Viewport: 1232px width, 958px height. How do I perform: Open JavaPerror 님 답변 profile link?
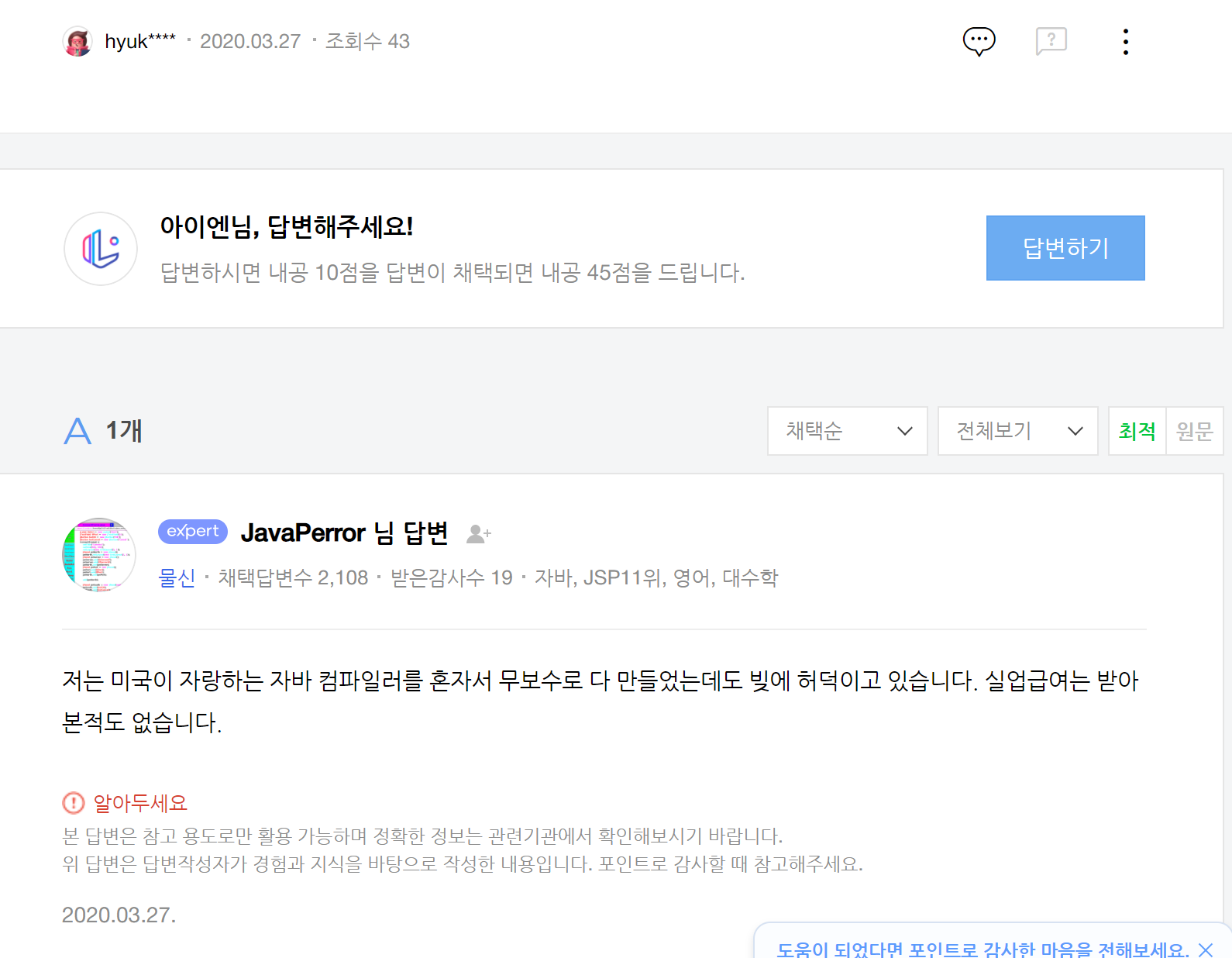344,532
